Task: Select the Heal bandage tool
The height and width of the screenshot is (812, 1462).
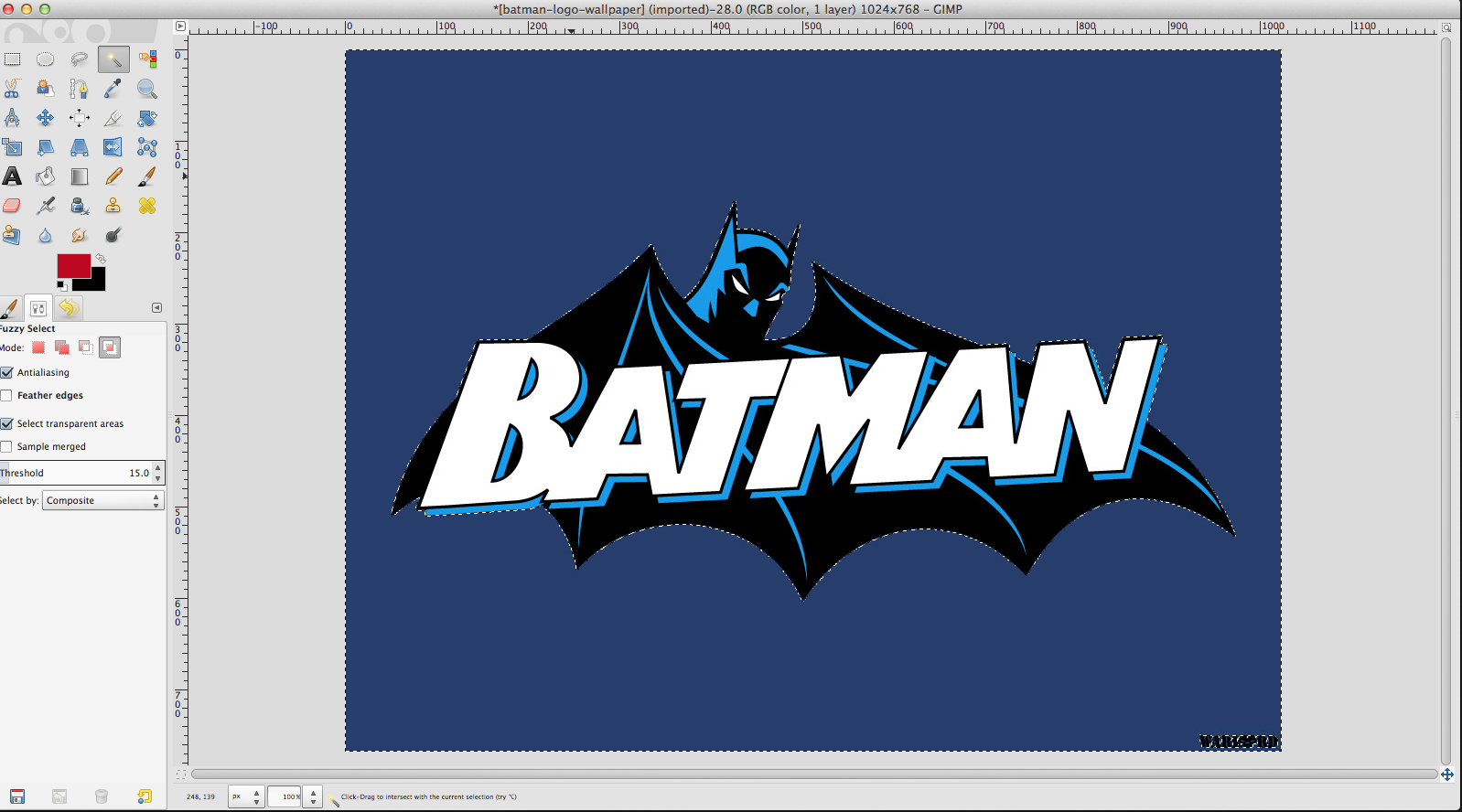Action: coord(147,206)
